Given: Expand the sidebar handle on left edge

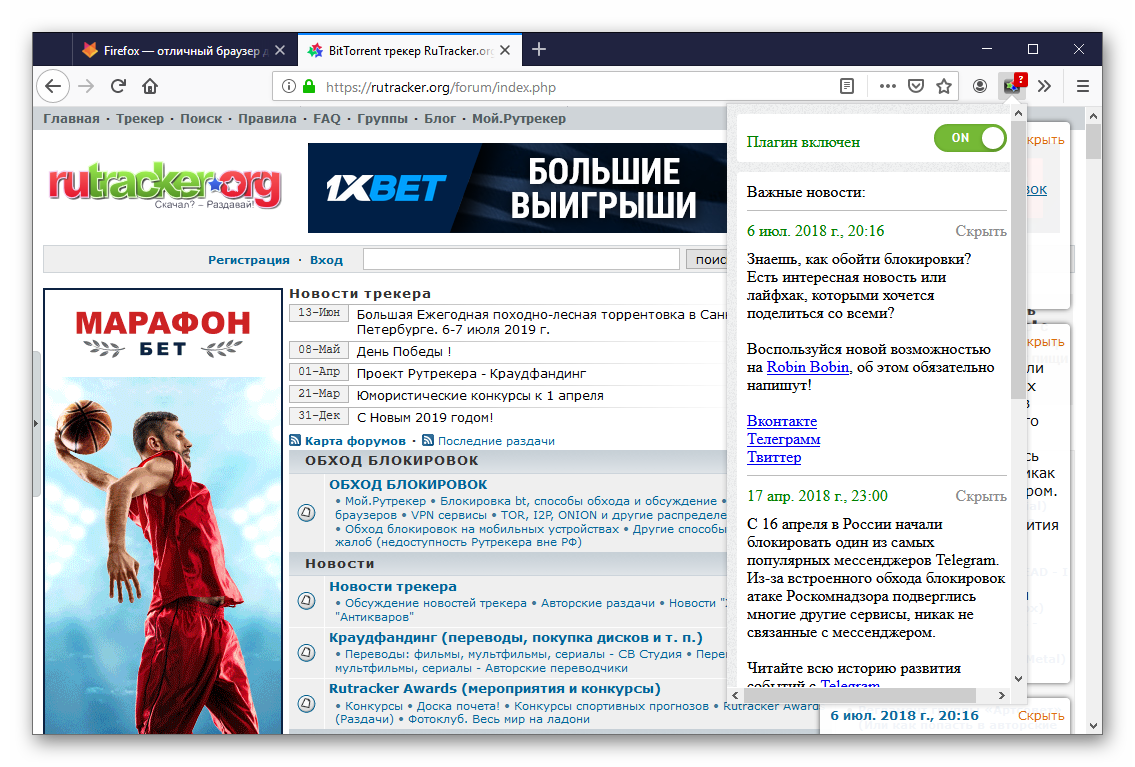Looking at the screenshot, I should (x=35, y=423).
